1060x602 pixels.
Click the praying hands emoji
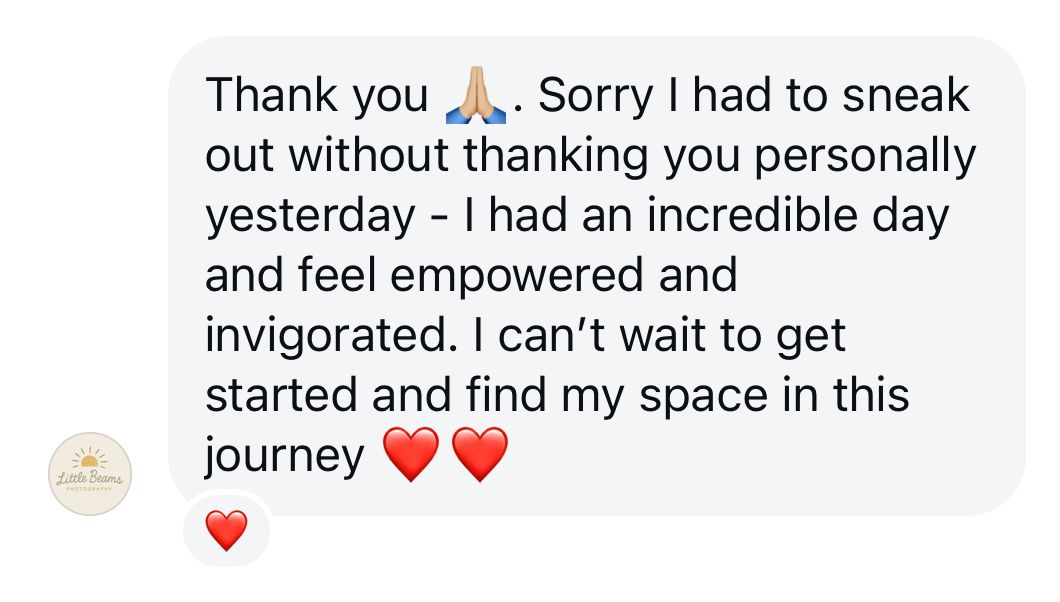tap(475, 97)
